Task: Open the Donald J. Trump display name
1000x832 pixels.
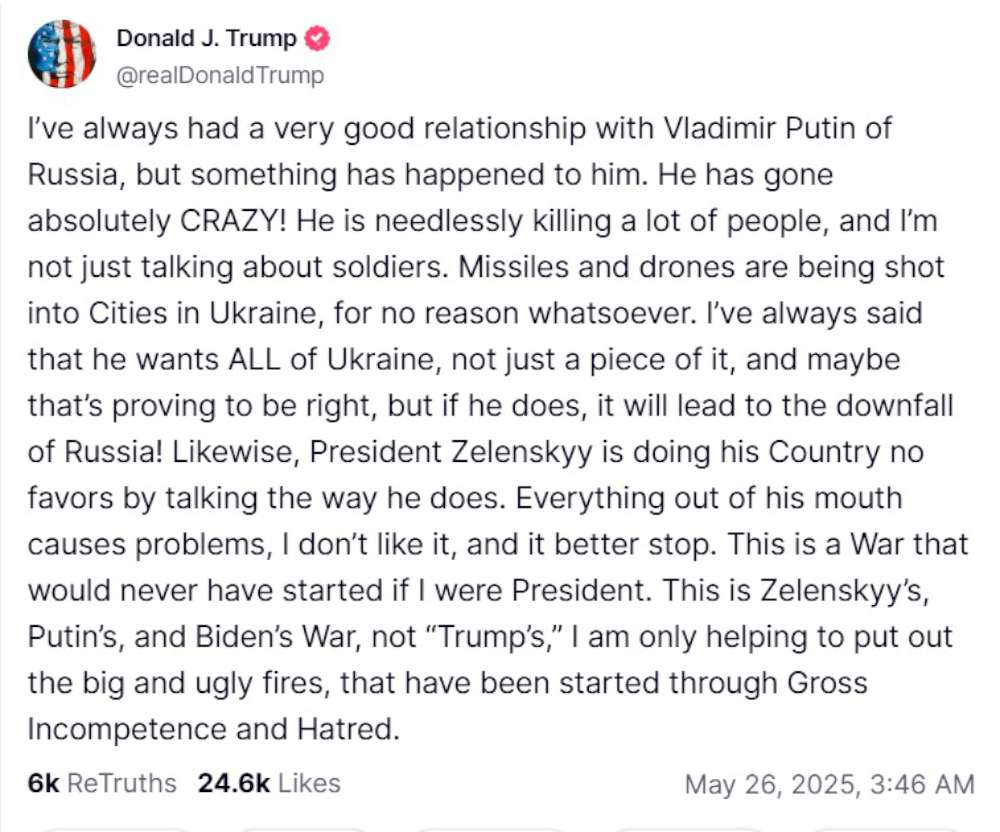Action: pyautogui.click(x=207, y=38)
